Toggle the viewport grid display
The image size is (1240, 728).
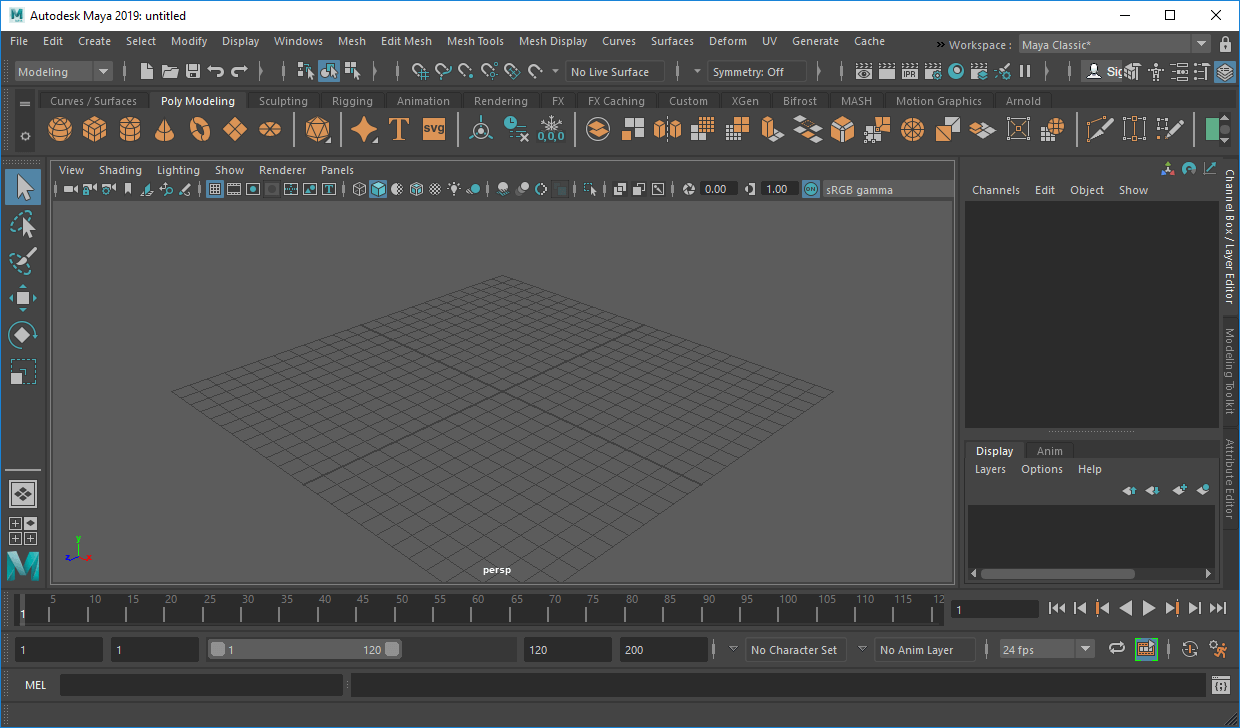tap(214, 189)
